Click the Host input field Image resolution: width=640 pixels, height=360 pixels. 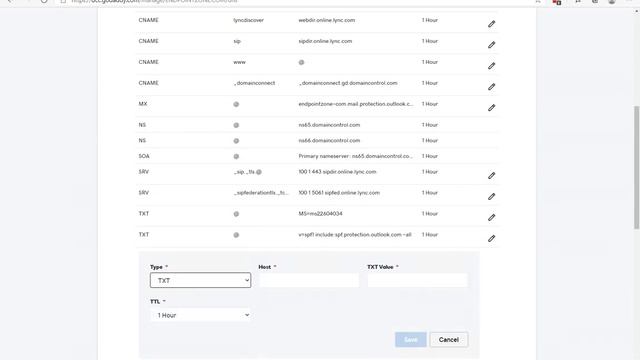(x=309, y=280)
